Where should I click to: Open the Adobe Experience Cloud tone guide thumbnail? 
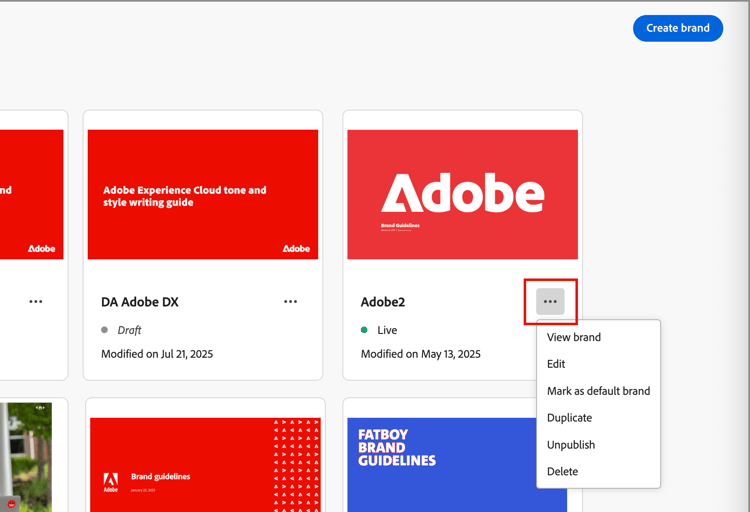[x=203, y=194]
